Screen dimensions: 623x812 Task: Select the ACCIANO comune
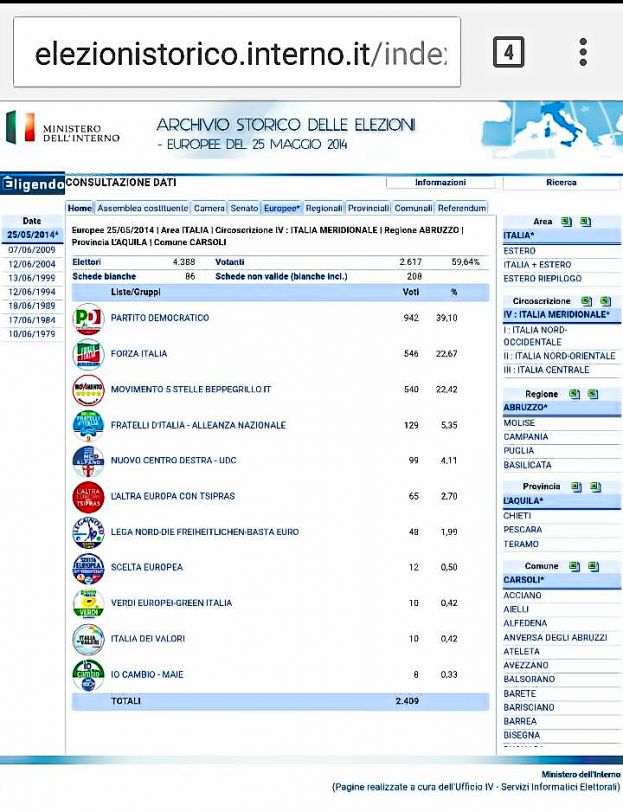(522, 596)
